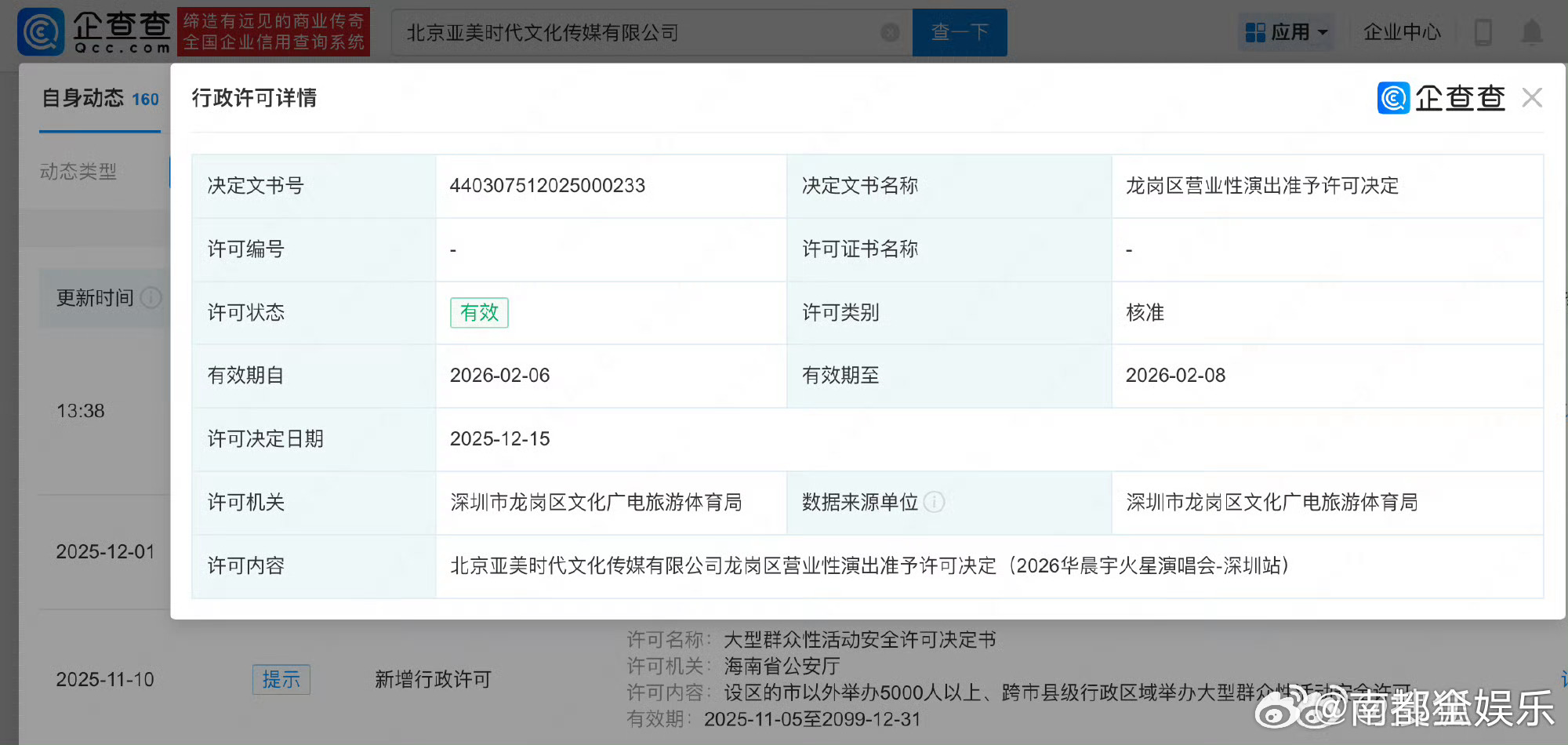Close the 行政许可详情 dialog

[x=1531, y=97]
